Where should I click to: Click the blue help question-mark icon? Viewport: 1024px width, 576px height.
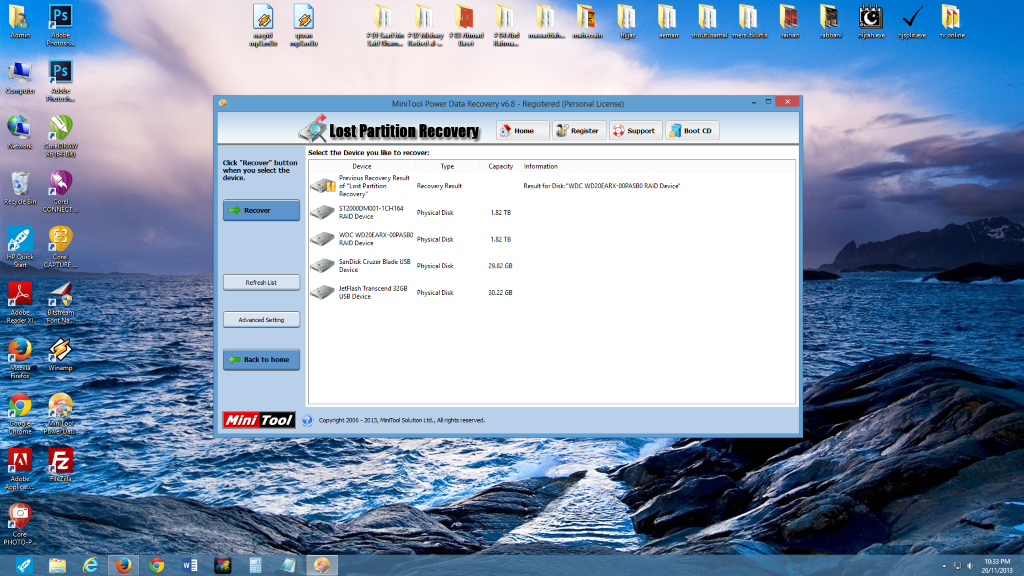[307, 421]
